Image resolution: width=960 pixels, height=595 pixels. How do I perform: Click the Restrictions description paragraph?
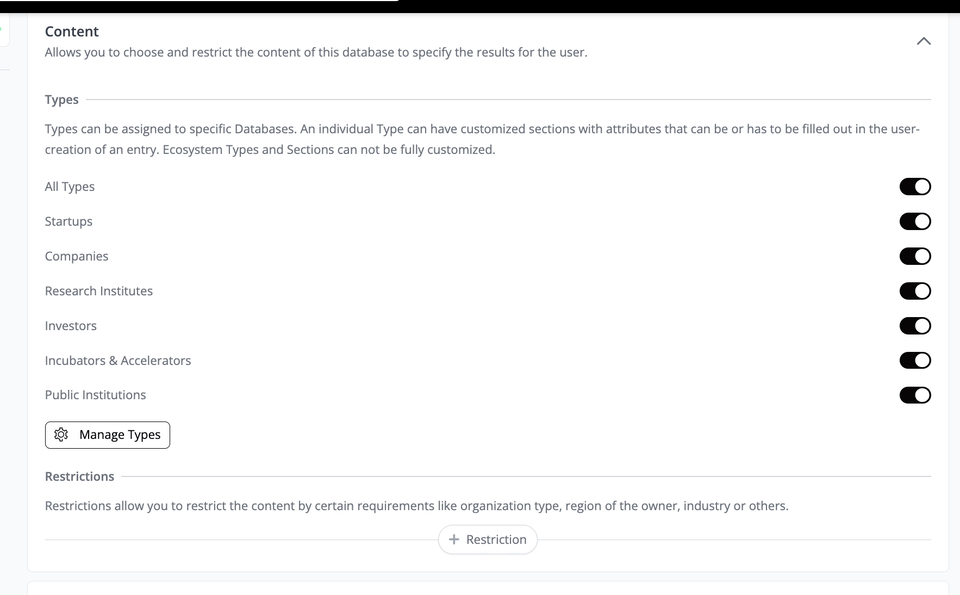(x=416, y=506)
